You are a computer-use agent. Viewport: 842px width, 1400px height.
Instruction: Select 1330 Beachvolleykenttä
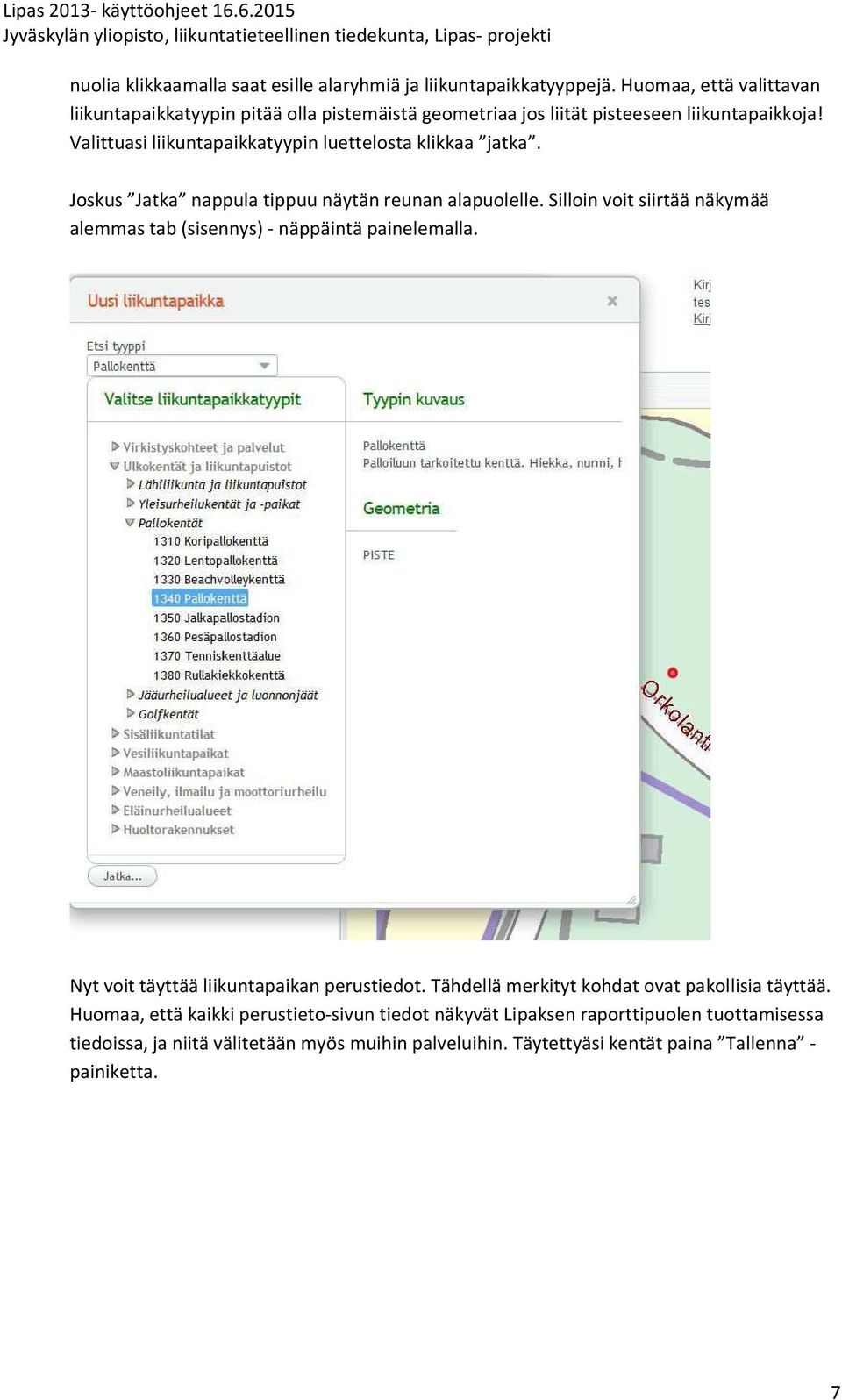pyautogui.click(x=219, y=580)
